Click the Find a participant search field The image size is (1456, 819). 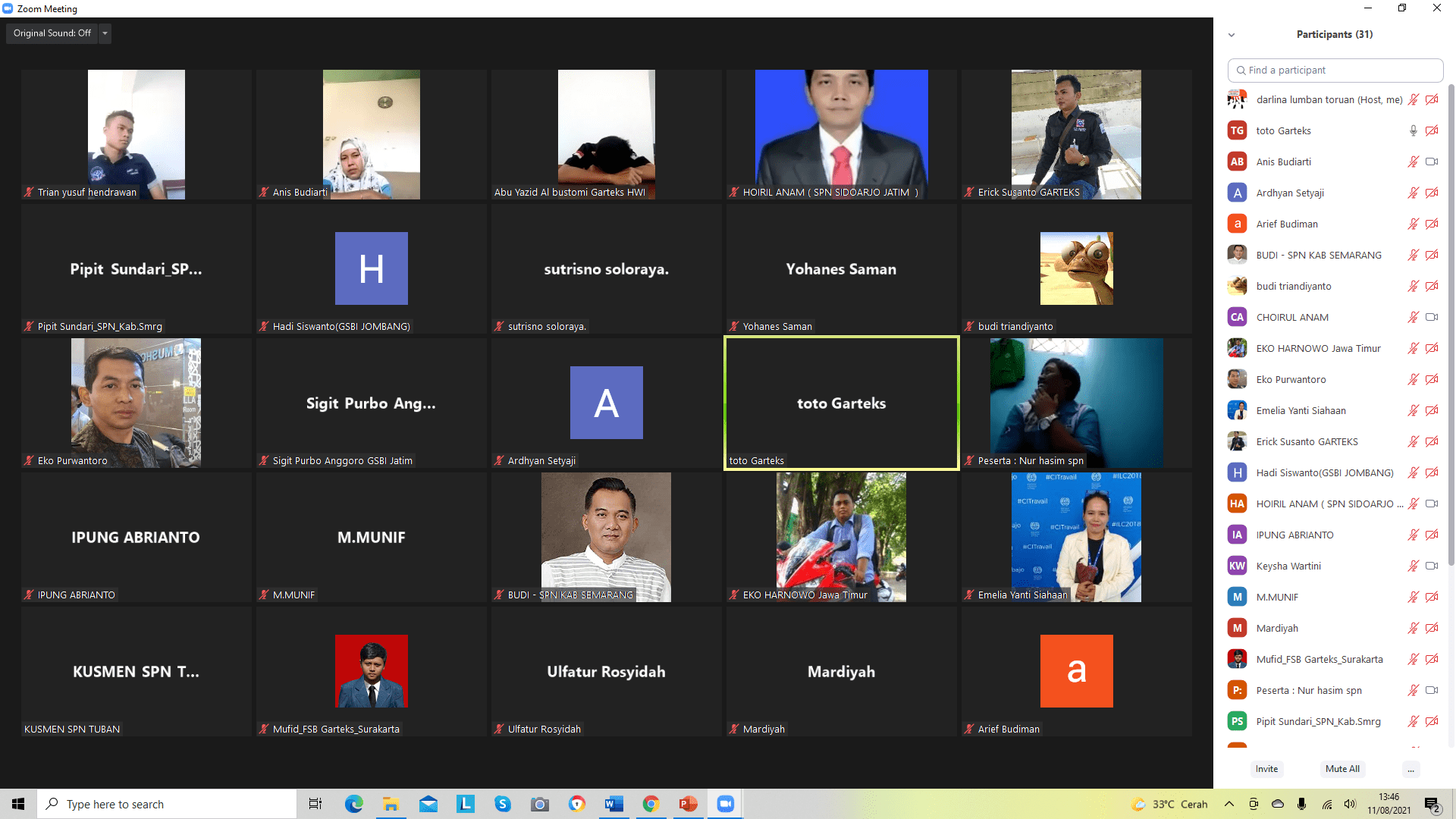[x=1335, y=70]
